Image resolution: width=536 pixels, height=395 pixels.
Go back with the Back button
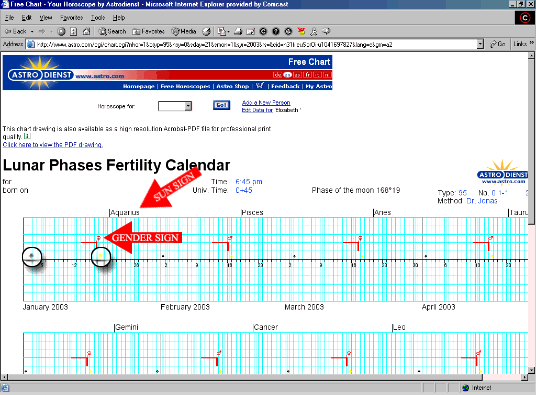click(x=15, y=31)
